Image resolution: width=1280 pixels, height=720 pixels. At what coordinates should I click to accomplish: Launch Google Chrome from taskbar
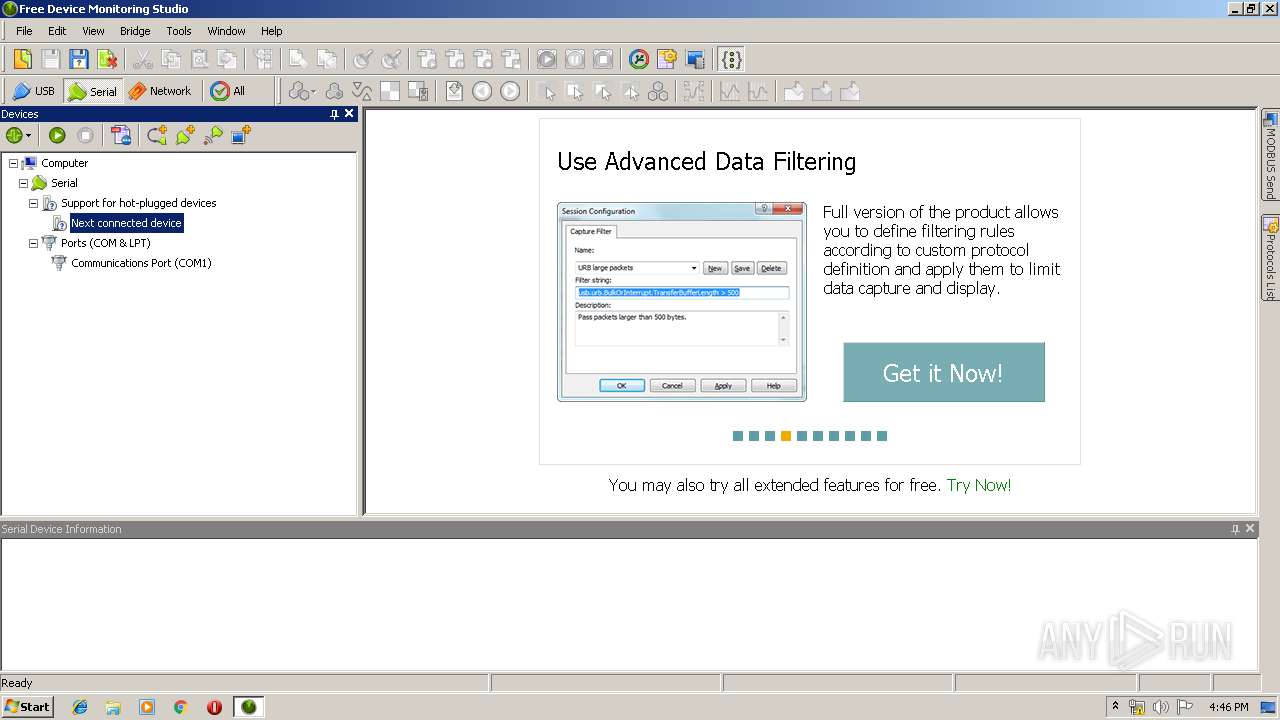pos(181,707)
